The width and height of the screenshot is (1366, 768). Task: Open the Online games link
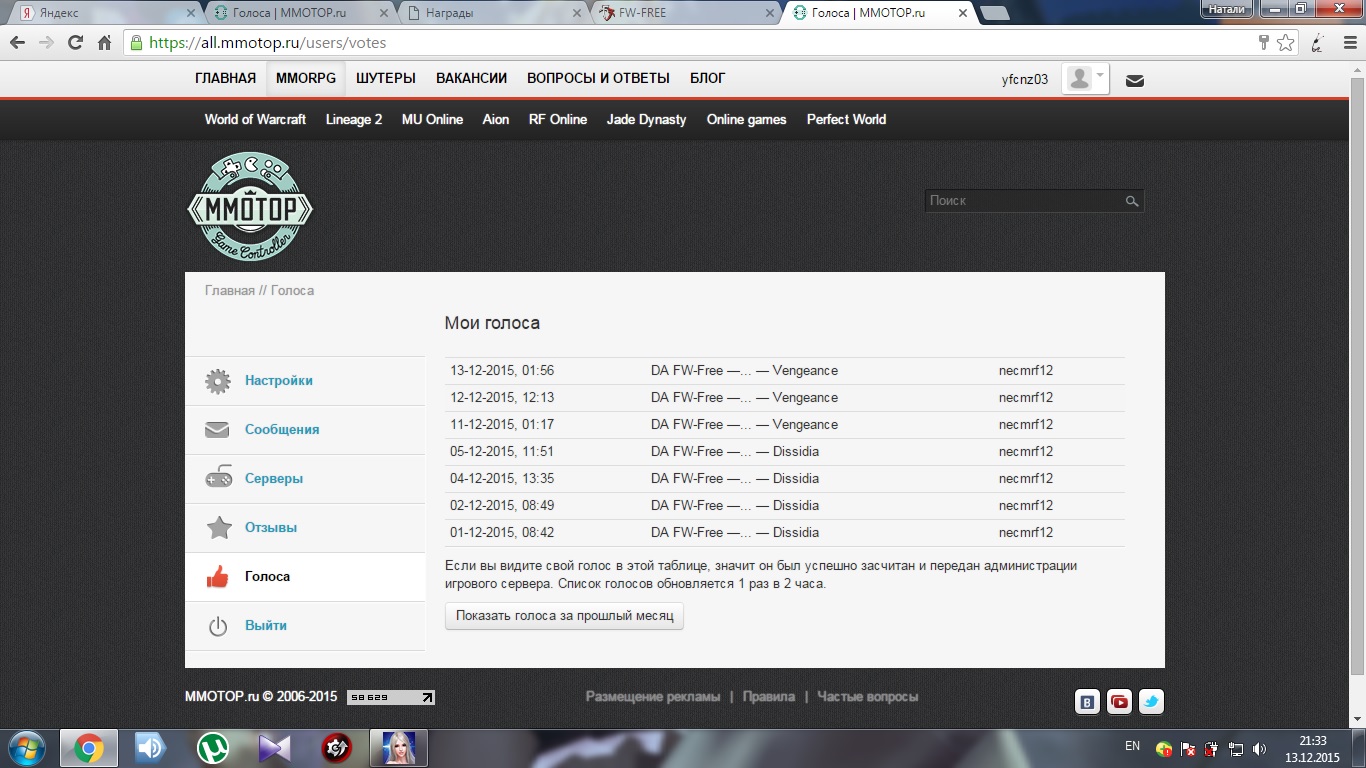point(747,119)
